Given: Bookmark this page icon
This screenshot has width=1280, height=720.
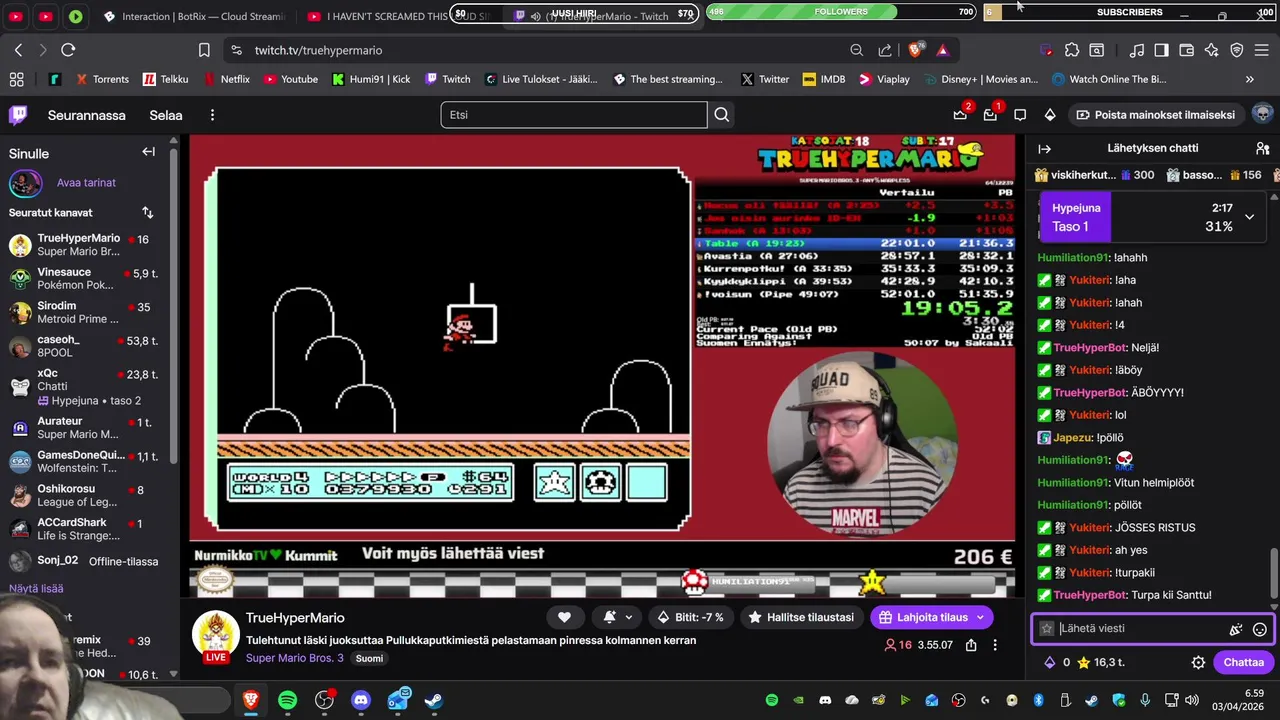Looking at the screenshot, I should 204,50.
